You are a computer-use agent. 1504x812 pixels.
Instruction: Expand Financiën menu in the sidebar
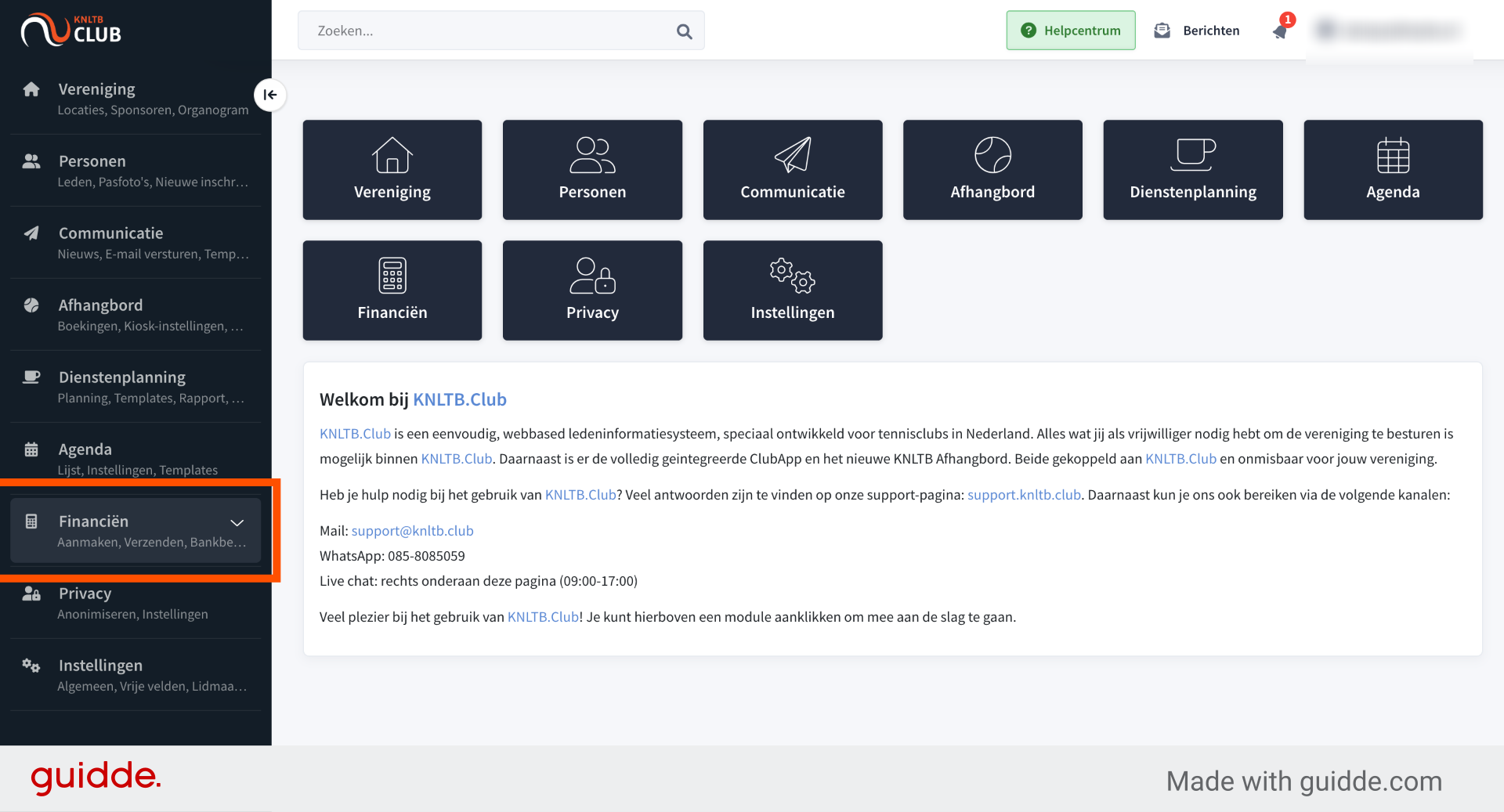point(136,531)
